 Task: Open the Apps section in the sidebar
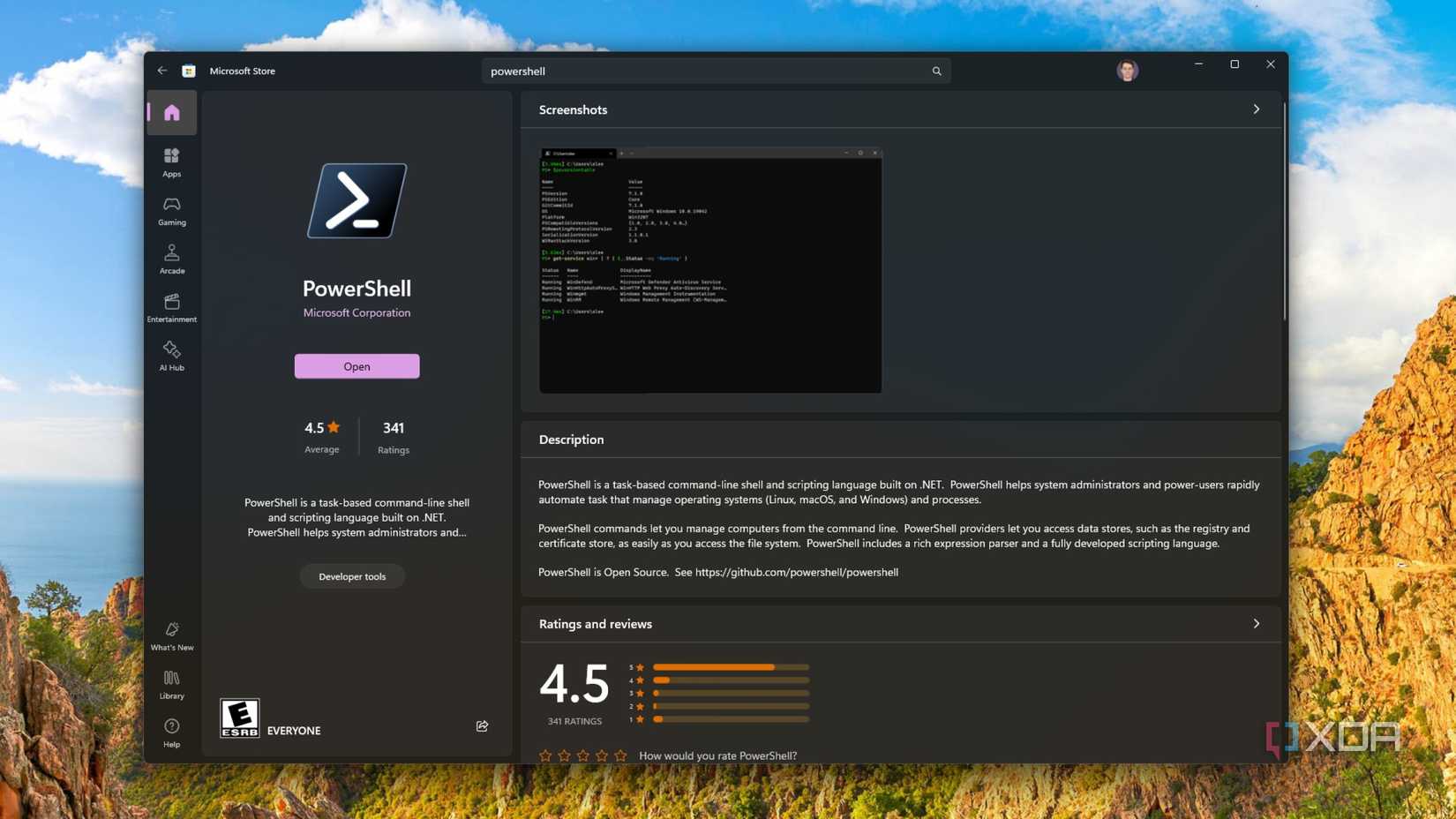point(171,162)
